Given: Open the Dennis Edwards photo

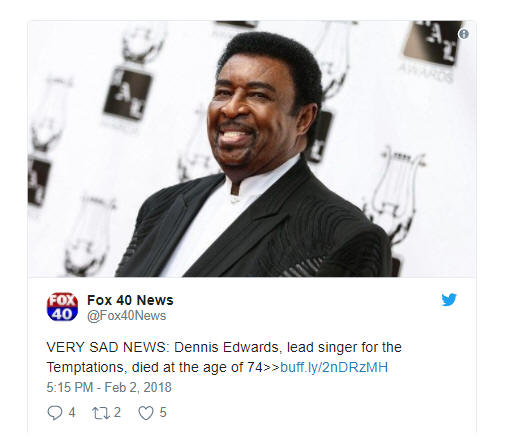Looking at the screenshot, I should pos(252,149).
